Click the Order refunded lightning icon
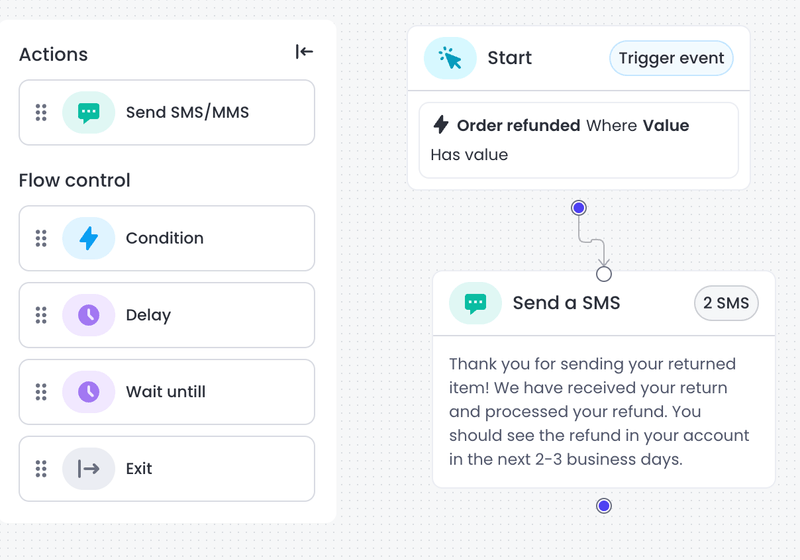Screen dimensions: 800x560 440,125
